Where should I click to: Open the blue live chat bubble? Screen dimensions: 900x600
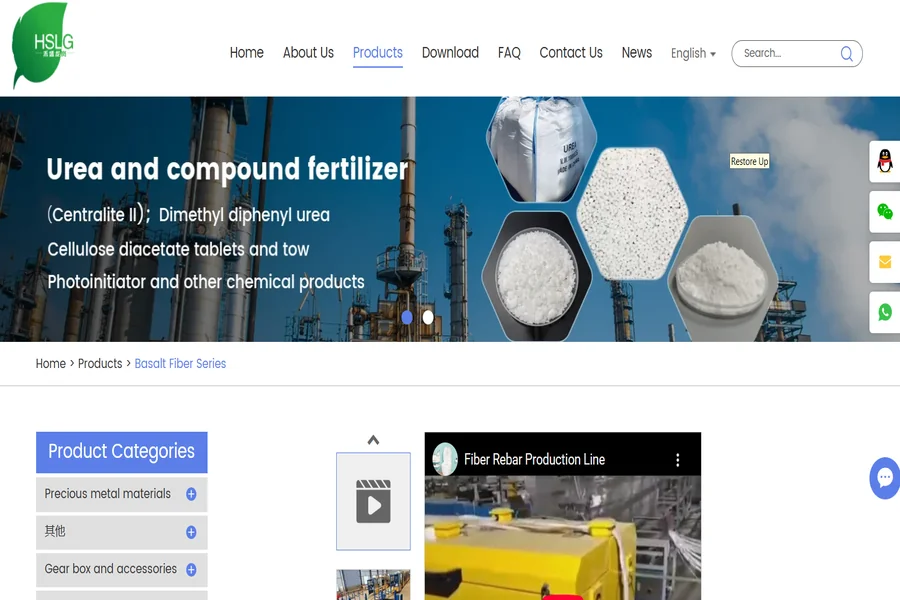885,478
